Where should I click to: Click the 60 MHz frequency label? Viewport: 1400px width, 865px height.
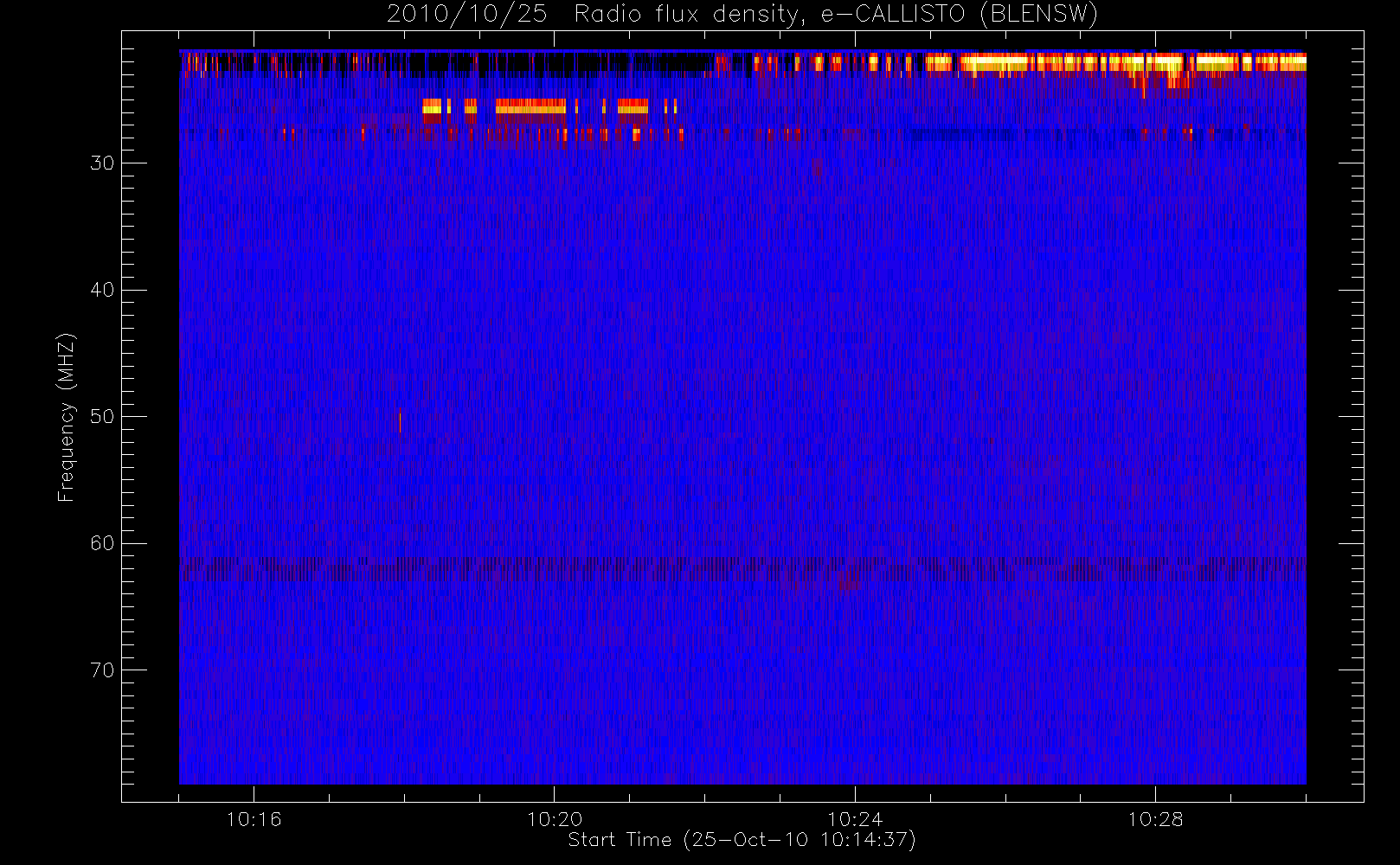[x=102, y=543]
